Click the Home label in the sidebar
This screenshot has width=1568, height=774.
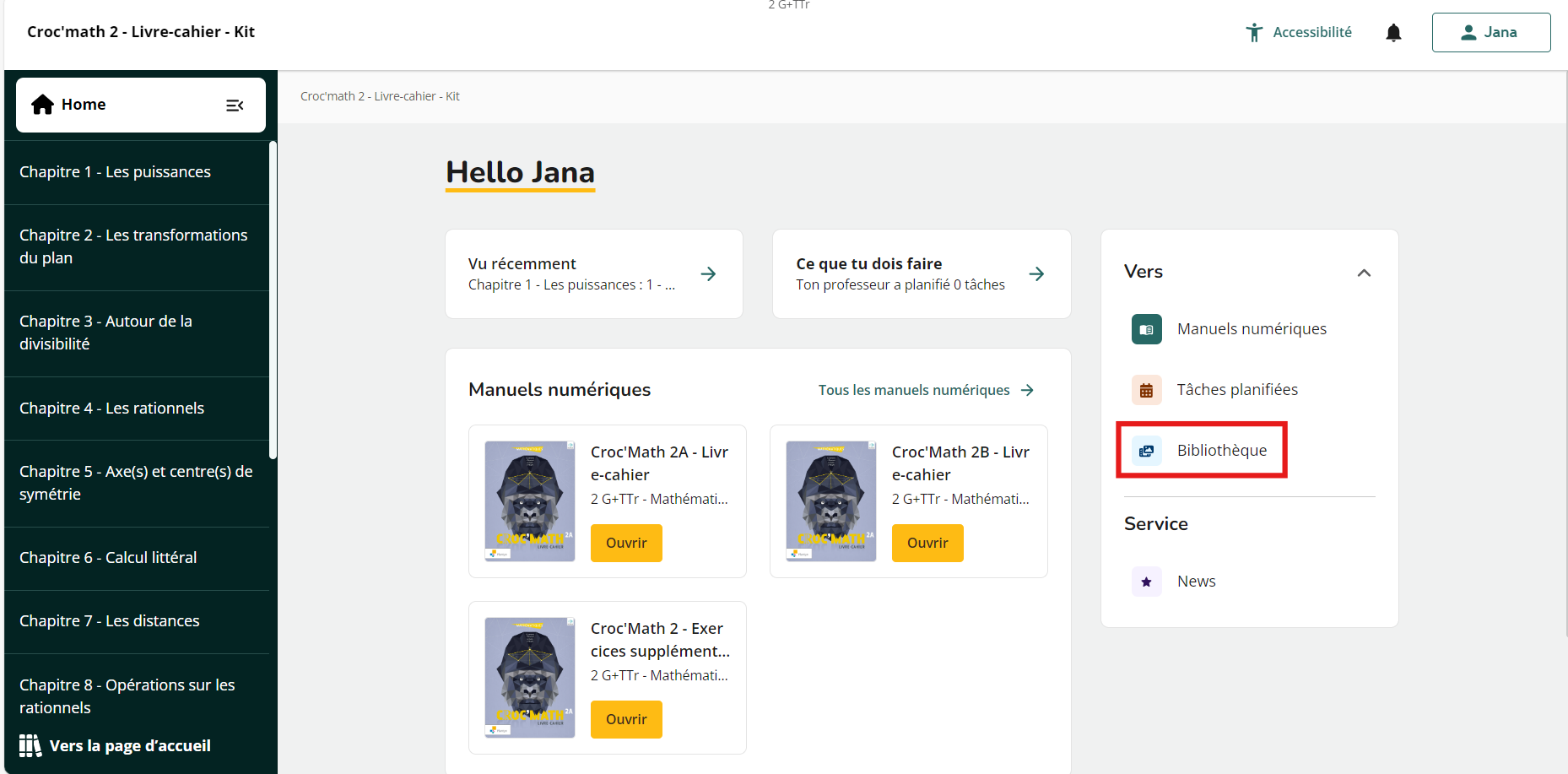84,105
